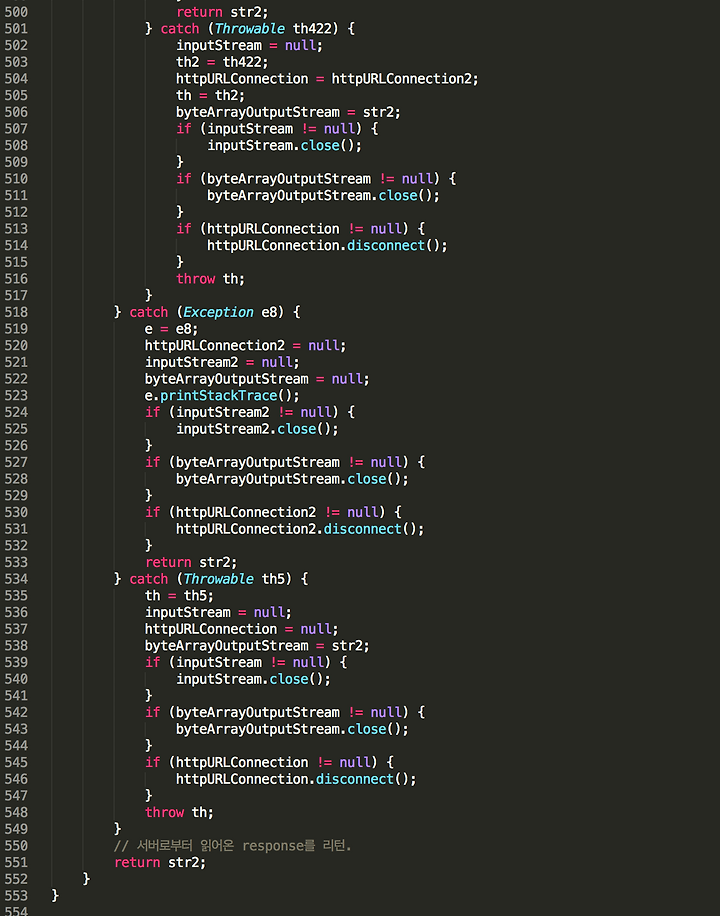Click "if (httpURLConnection2 != null)" condition
Screen dimensions: 720x916
coord(273,512)
